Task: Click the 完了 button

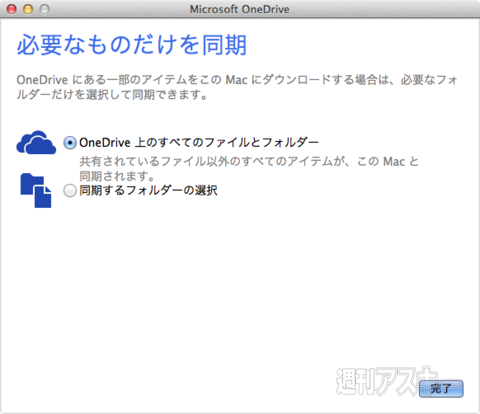Action: pos(441,388)
